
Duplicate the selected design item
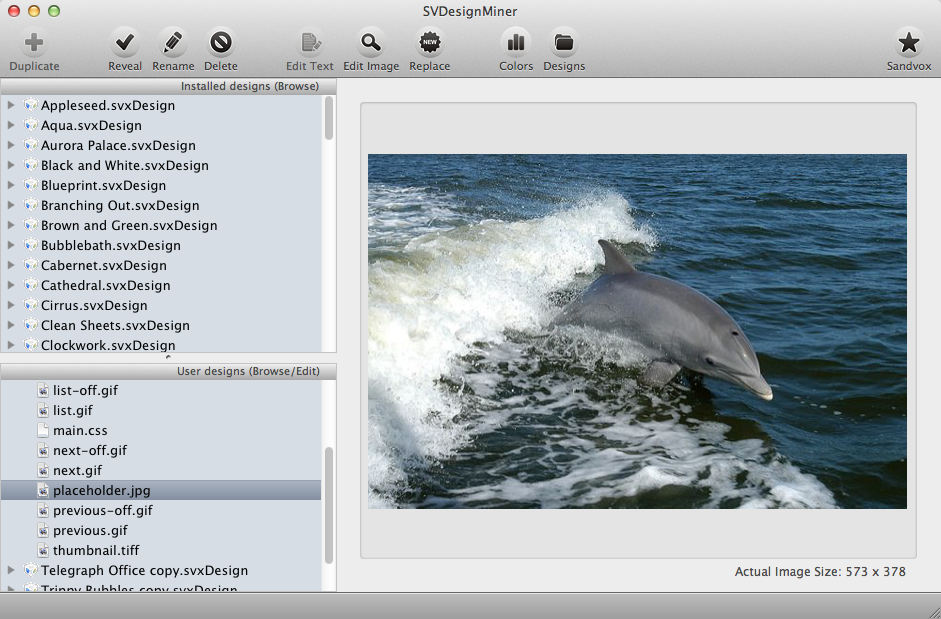click(x=33, y=45)
